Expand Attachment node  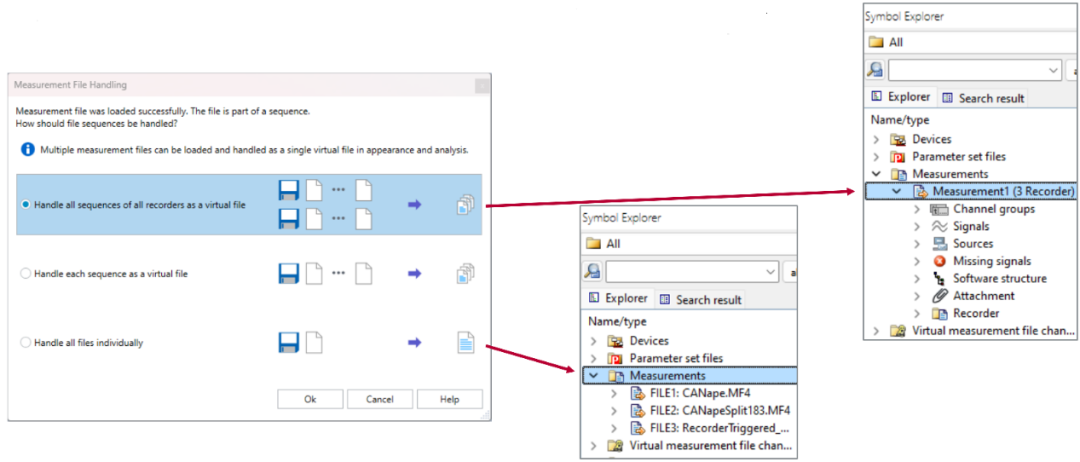click(x=917, y=296)
